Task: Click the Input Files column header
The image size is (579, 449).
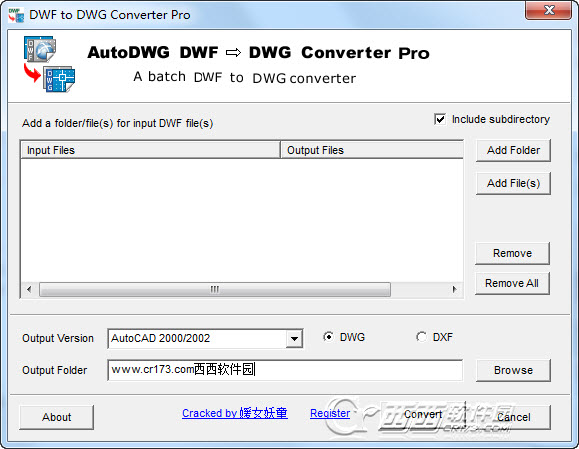Action: pos(150,150)
